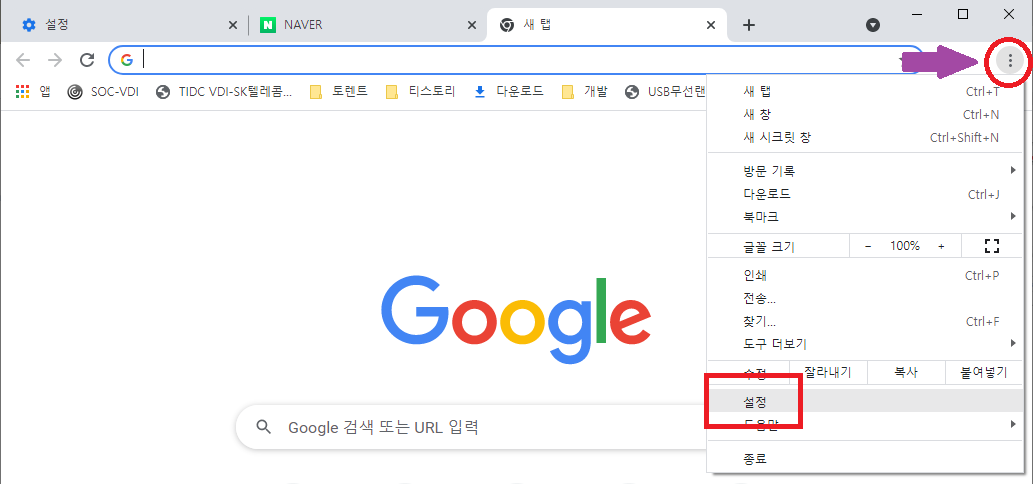Screen dimensions: 1033x484
Task: Expand the 도움말 submenu
Action: (863, 425)
